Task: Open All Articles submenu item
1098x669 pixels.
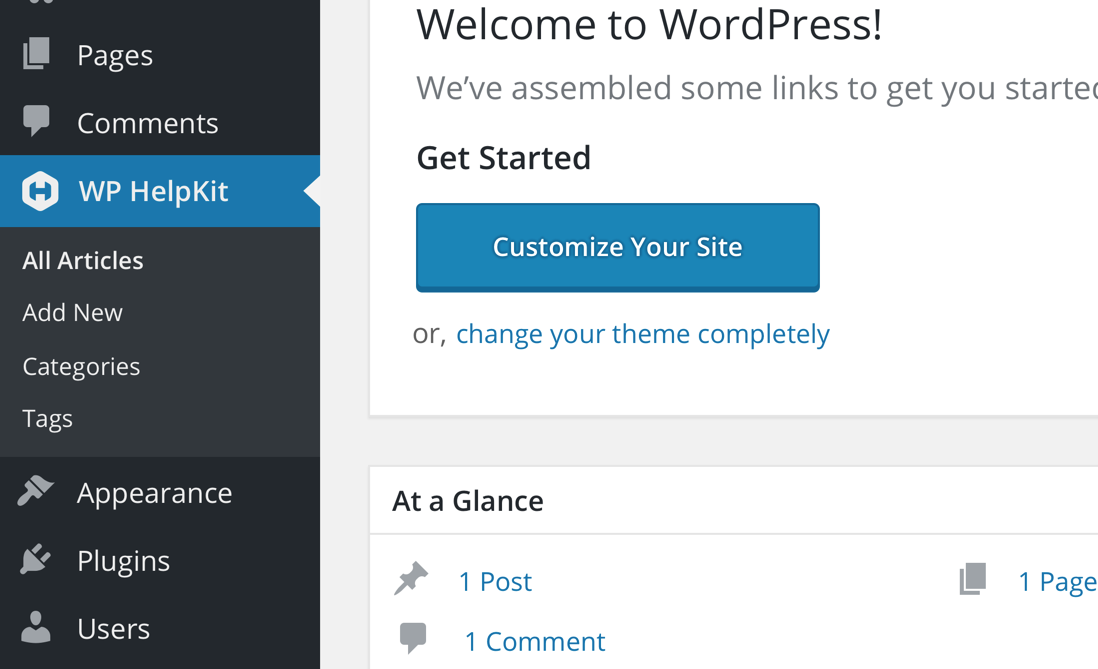Action: (83, 261)
